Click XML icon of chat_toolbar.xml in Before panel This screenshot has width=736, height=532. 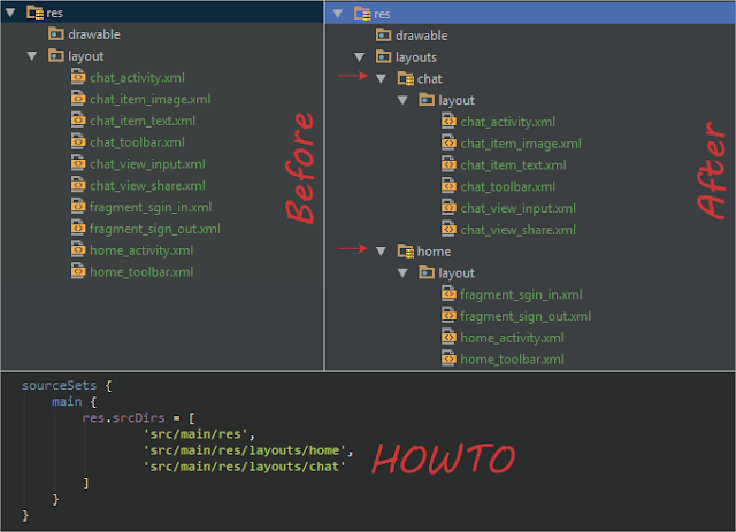[x=78, y=141]
